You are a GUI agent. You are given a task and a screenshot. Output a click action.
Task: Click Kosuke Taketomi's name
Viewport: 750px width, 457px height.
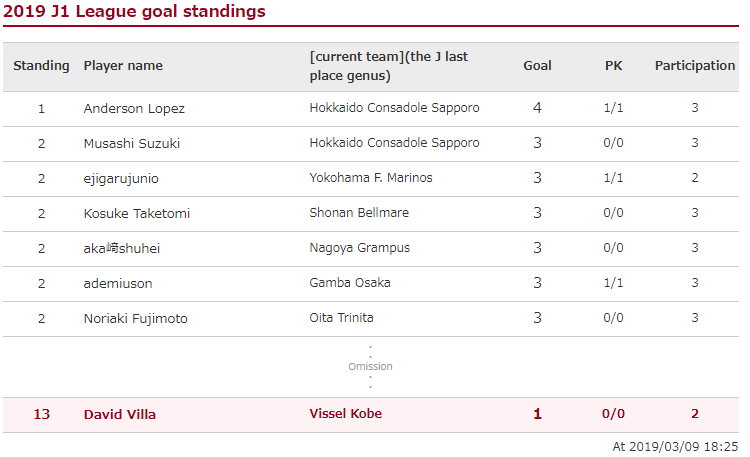click(x=137, y=213)
